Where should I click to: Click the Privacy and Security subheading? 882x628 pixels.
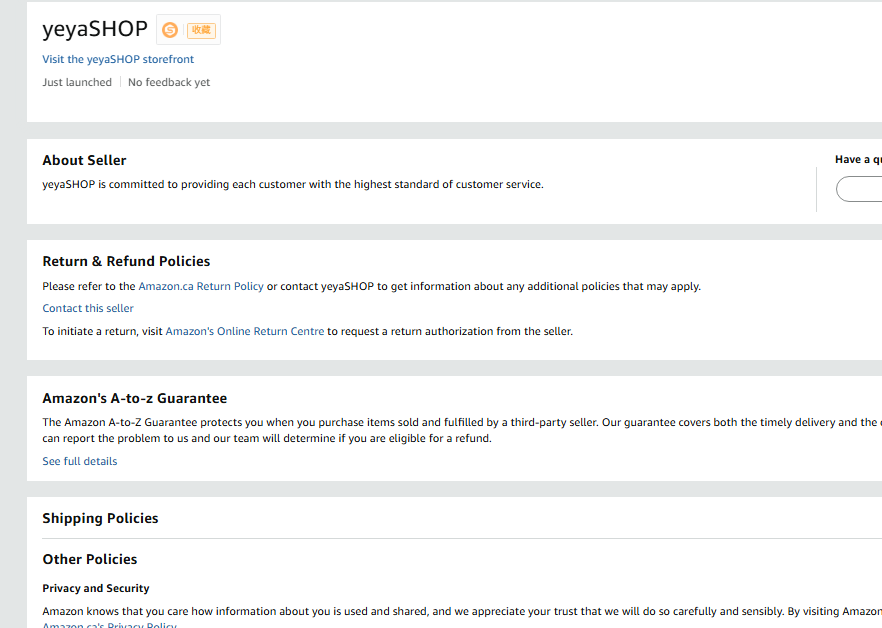click(x=96, y=588)
